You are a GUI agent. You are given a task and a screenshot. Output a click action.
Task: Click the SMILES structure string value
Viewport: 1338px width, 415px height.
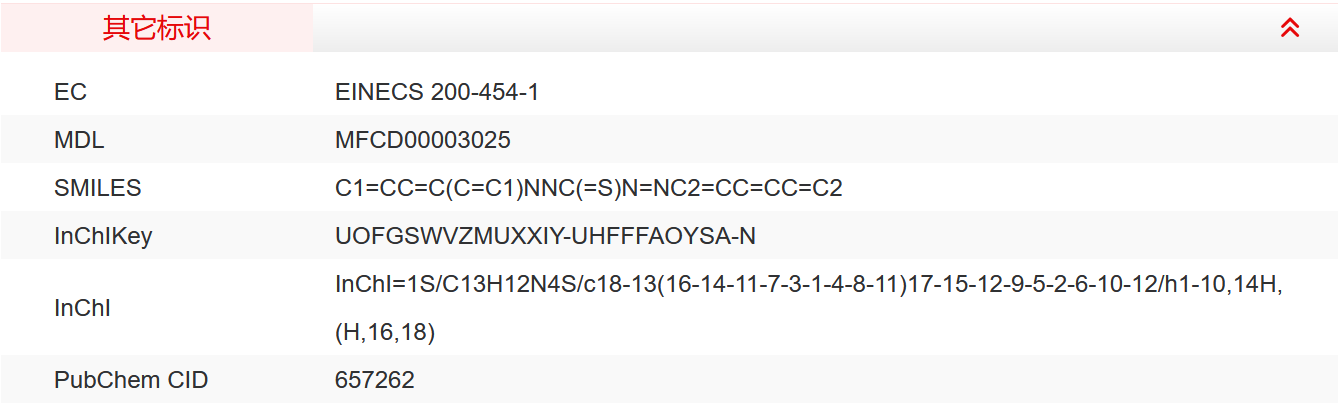coord(588,188)
